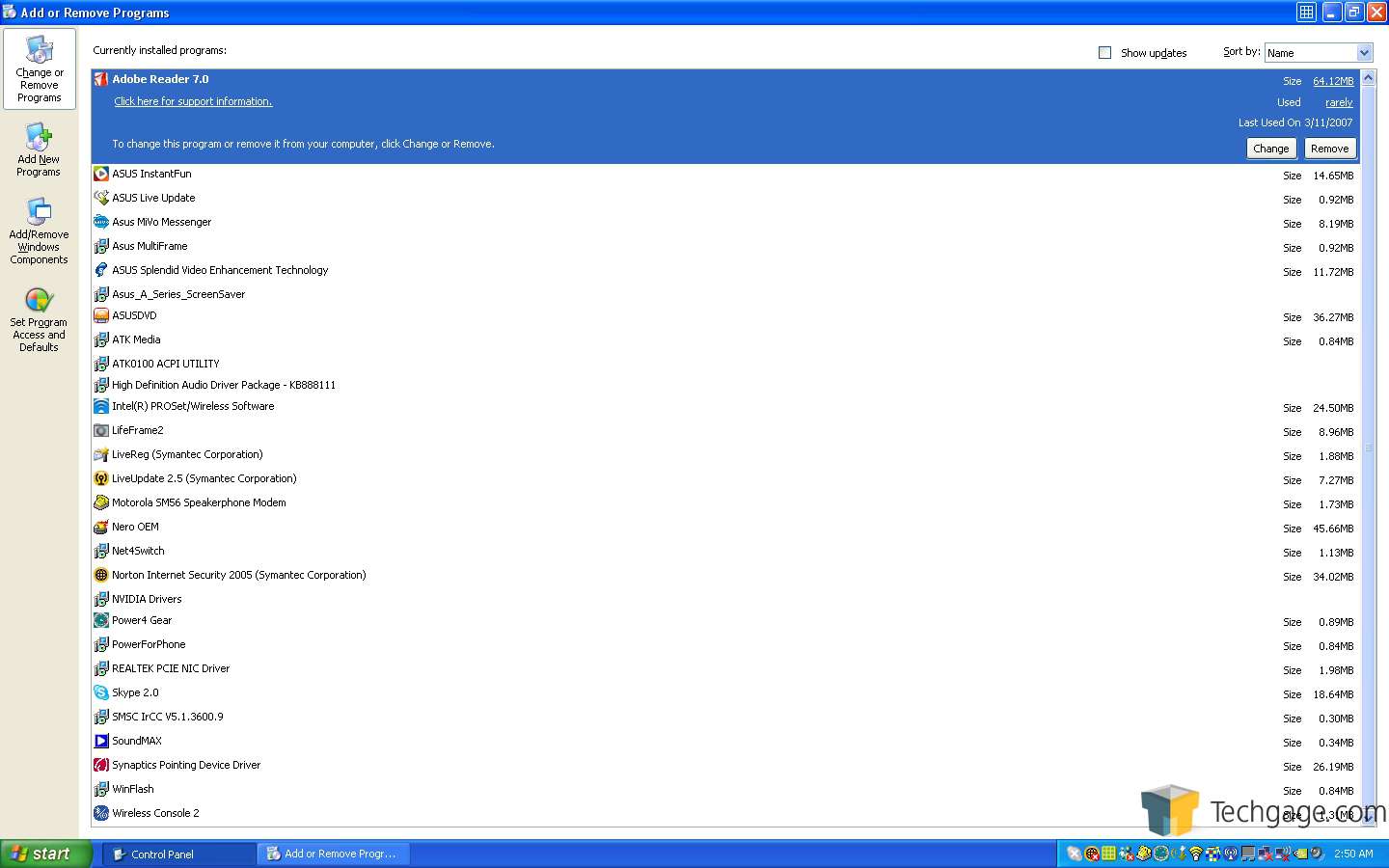Screen dimensions: 1389x868
Task: Click the scroll up arrow of program list
Action: click(1368, 78)
